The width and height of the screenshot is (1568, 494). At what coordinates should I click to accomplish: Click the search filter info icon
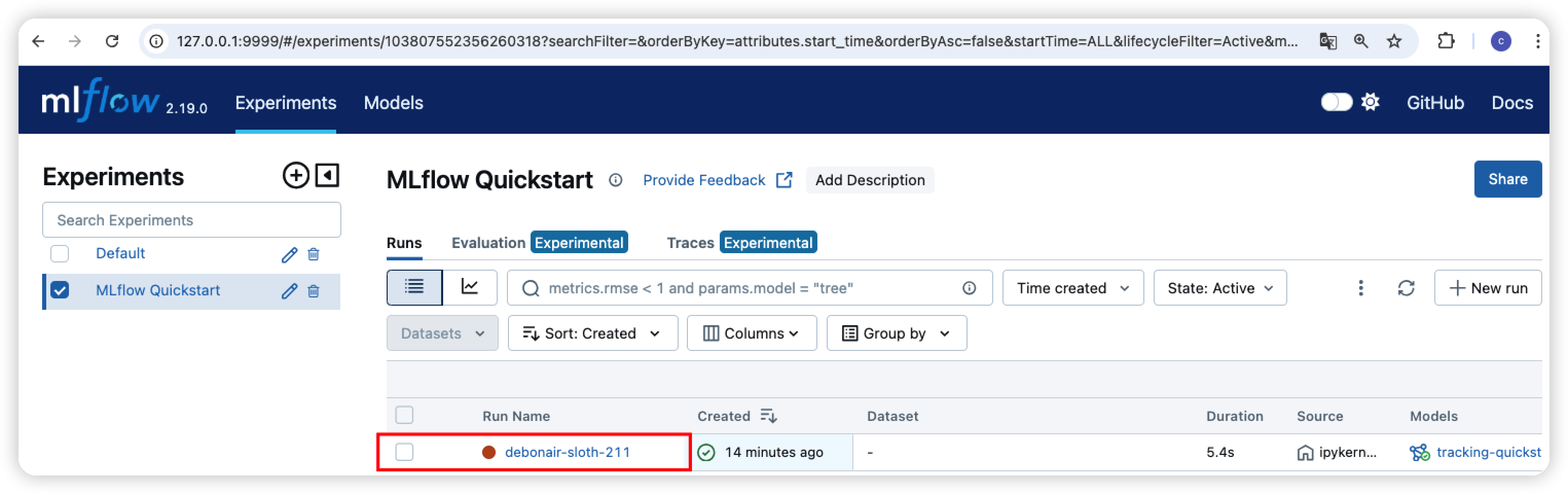tap(969, 288)
